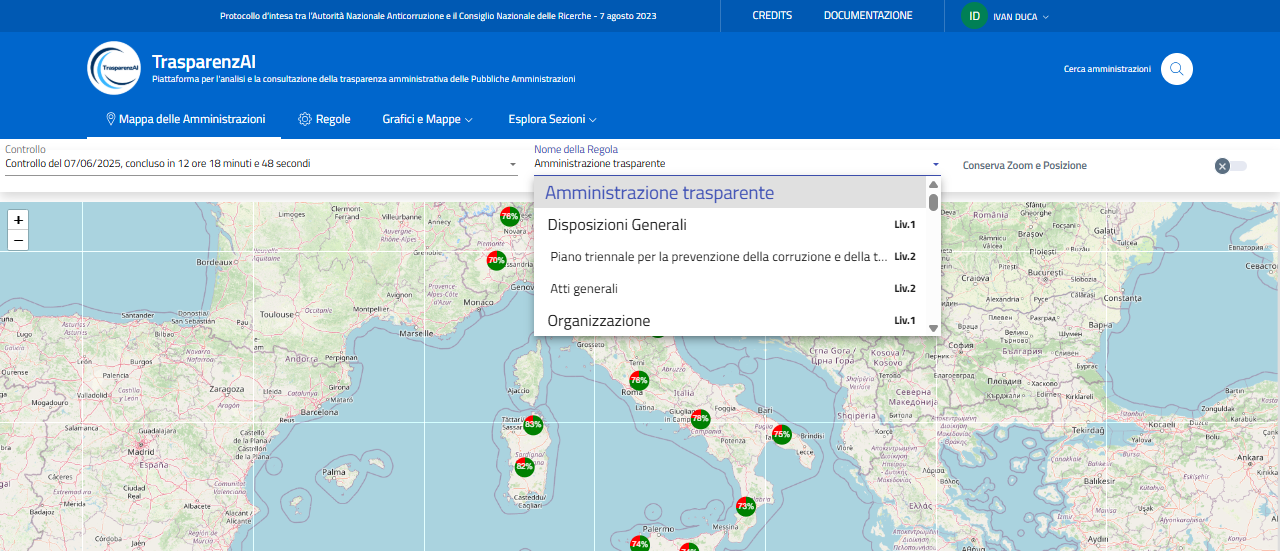Open the magnifier search button
This screenshot has height=551, width=1280.
click(x=1177, y=69)
